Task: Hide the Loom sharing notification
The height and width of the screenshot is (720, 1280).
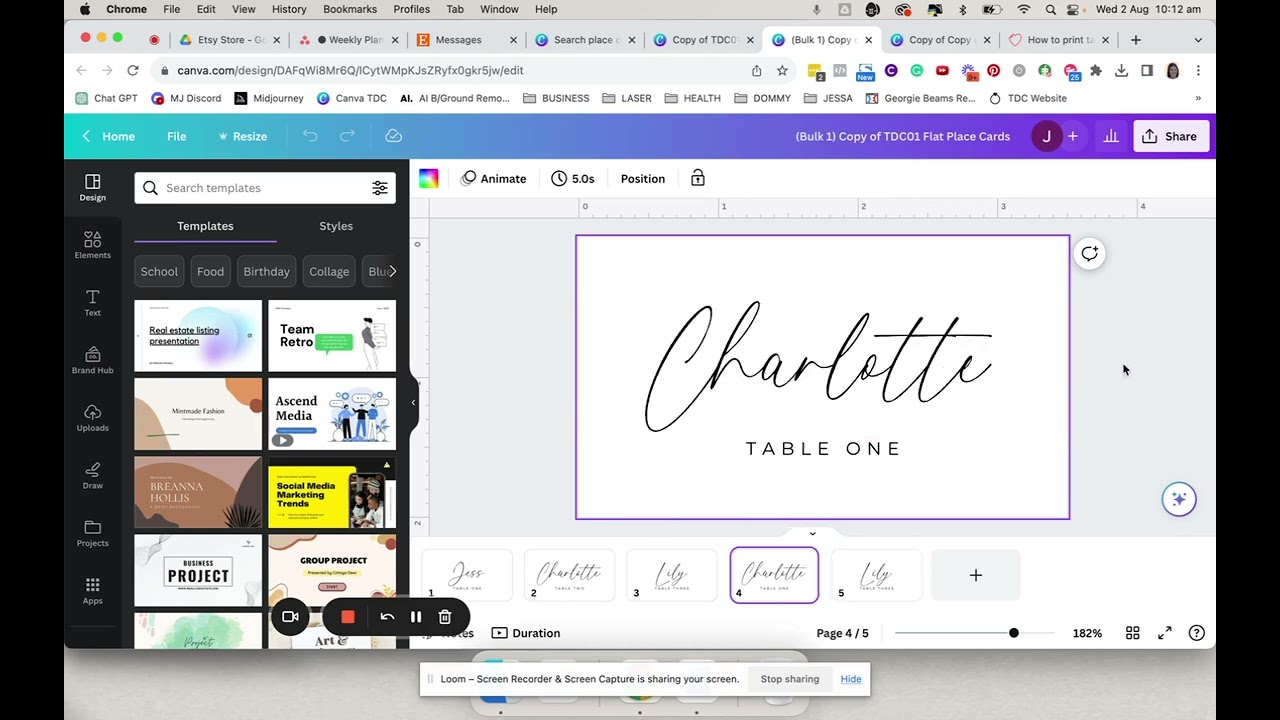Action: pos(851,679)
